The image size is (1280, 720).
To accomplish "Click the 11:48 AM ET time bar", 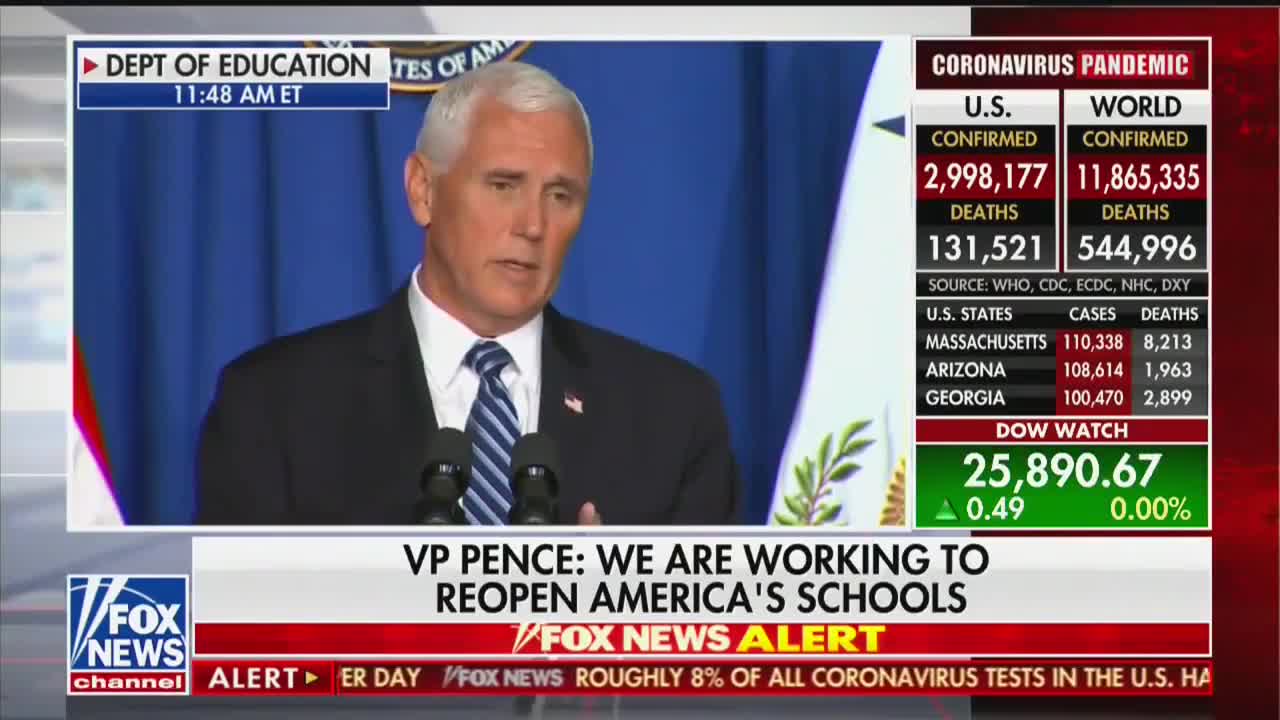I will [x=233, y=95].
